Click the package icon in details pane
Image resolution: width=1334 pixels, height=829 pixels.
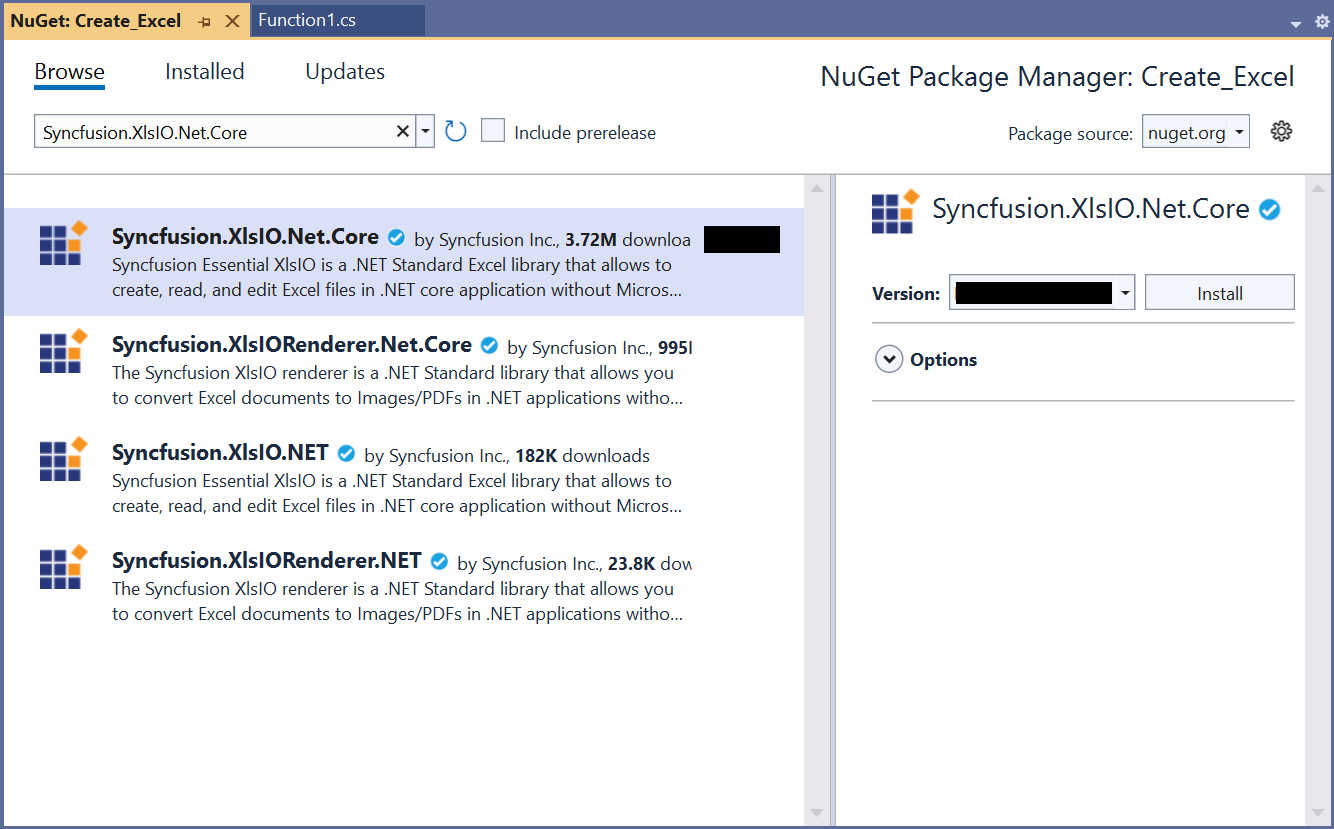tap(895, 211)
